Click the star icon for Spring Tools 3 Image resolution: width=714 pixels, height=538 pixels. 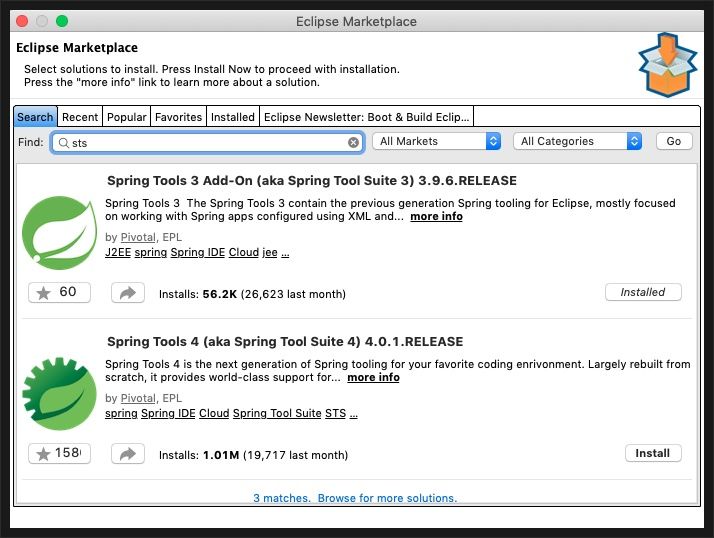(44, 293)
